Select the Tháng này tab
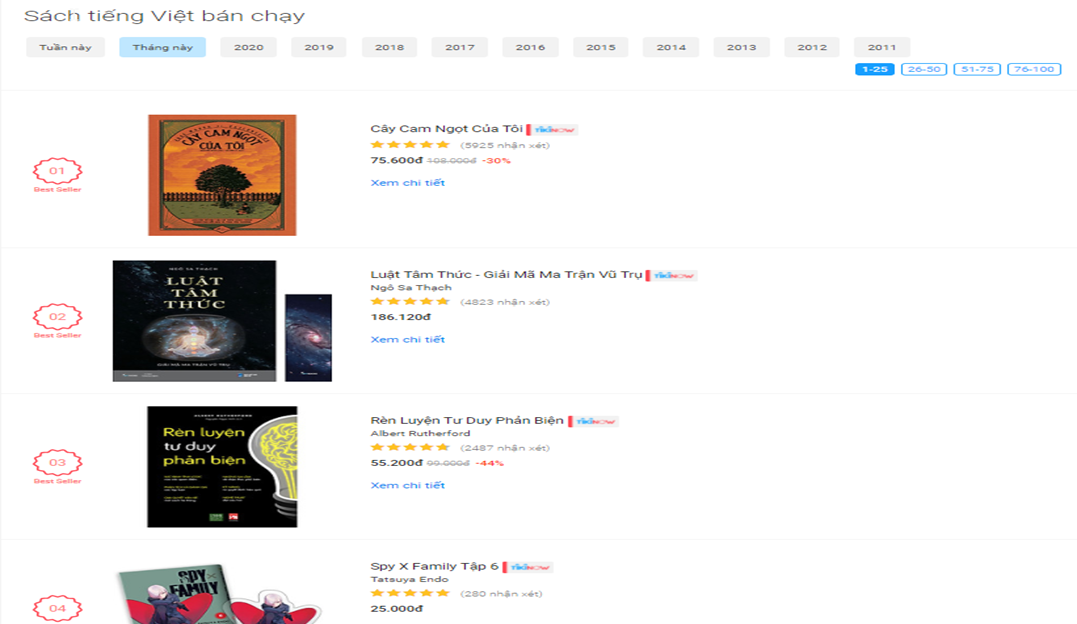The height and width of the screenshot is (624, 1077). (163, 47)
